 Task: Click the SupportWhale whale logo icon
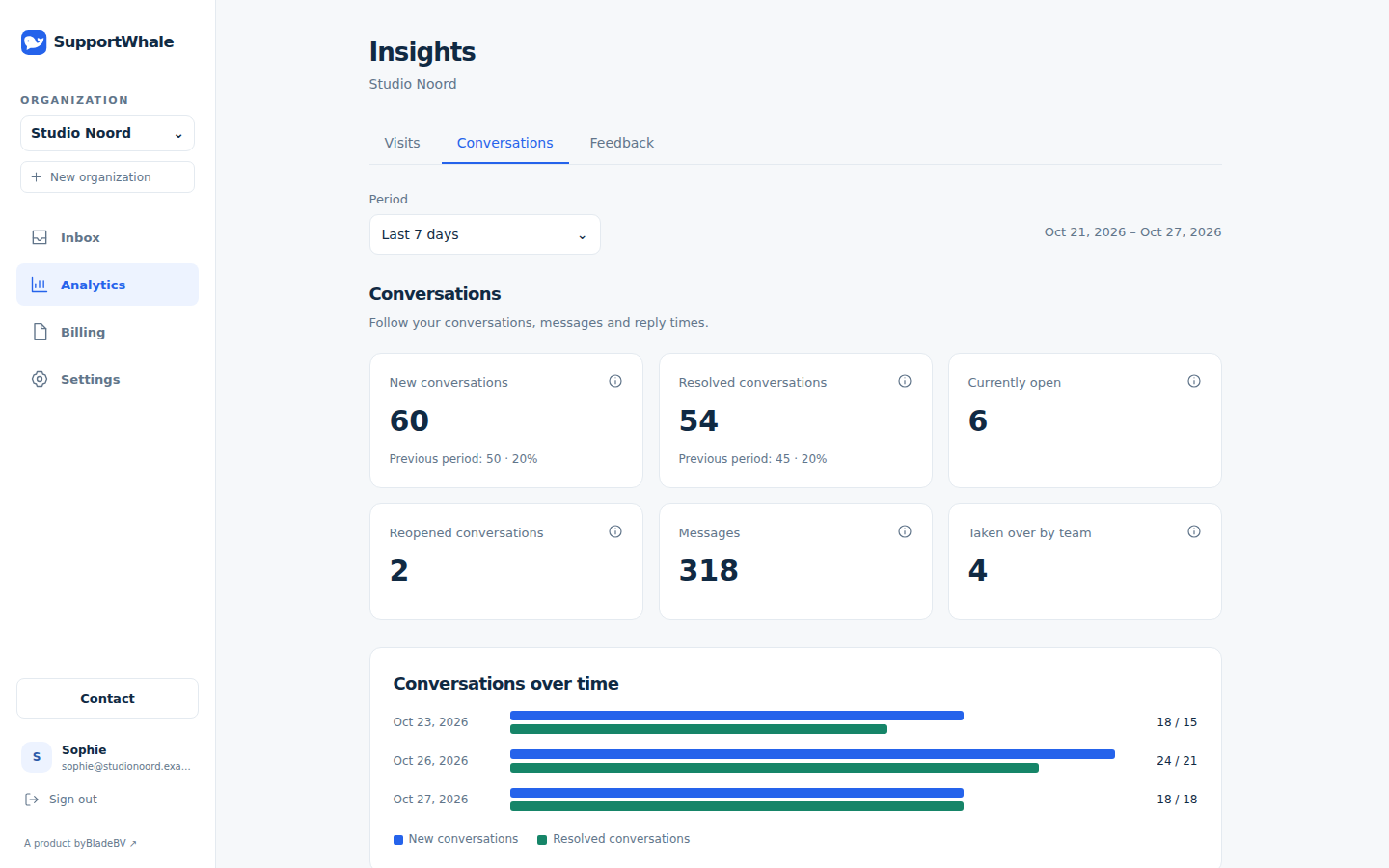tap(34, 41)
